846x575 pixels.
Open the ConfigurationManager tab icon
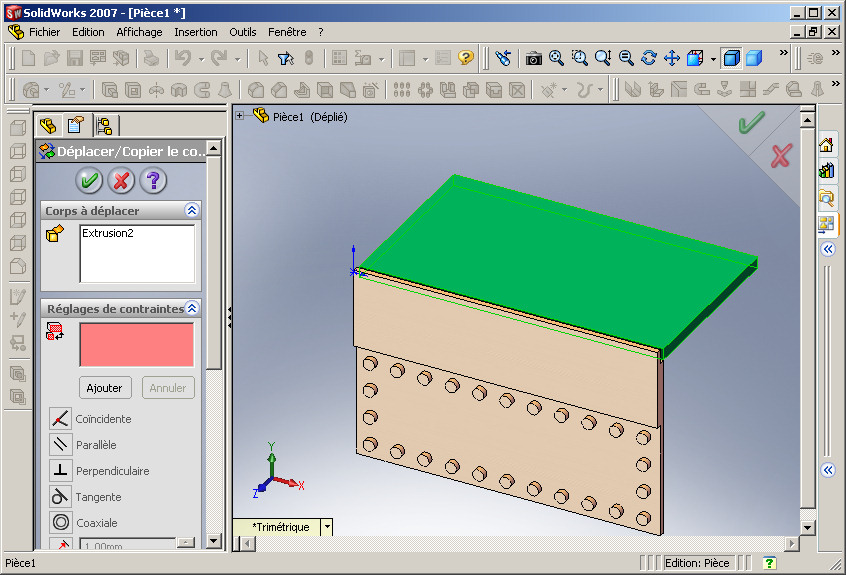[104, 126]
